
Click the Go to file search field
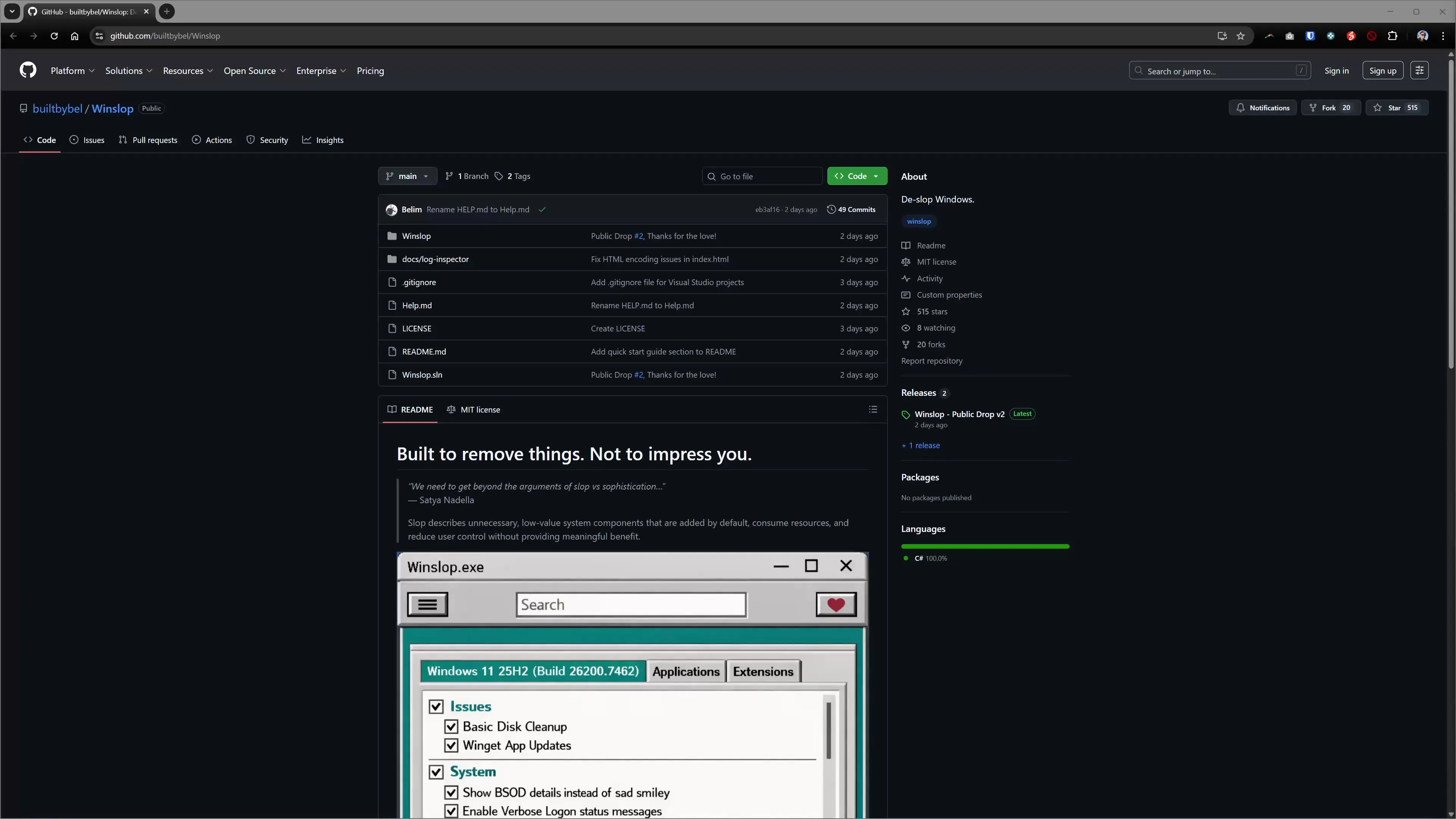pos(762,176)
